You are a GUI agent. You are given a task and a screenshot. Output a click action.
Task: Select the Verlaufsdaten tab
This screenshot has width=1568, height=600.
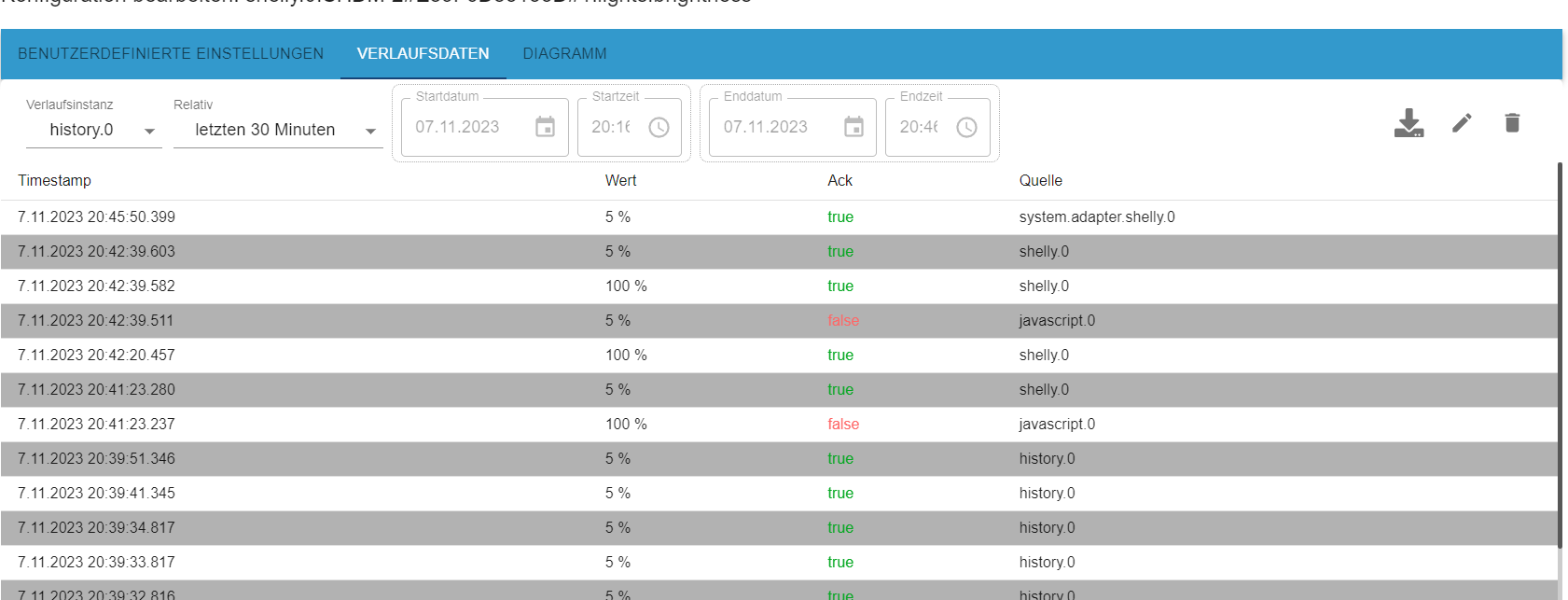(423, 54)
